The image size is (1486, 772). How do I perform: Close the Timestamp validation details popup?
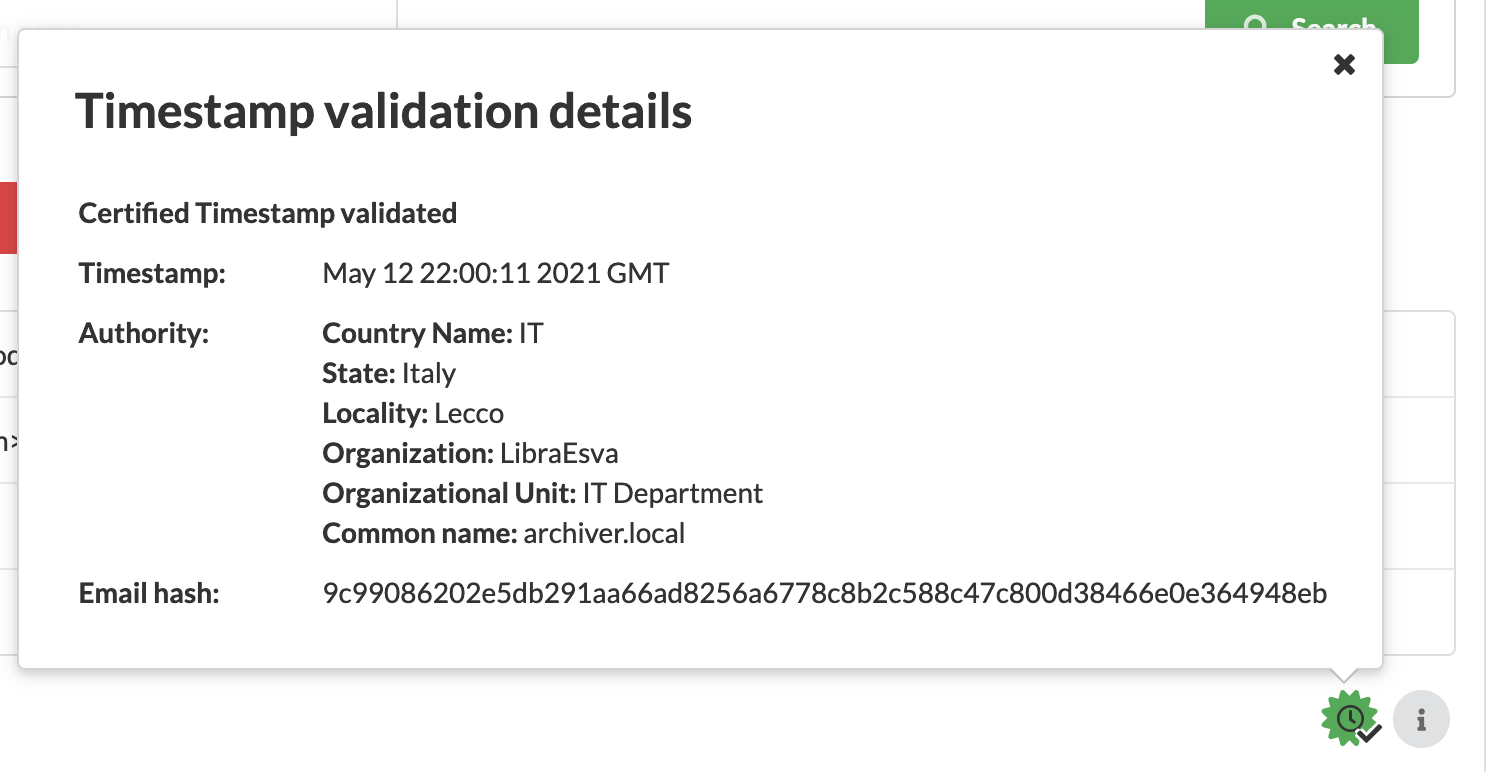[1345, 65]
